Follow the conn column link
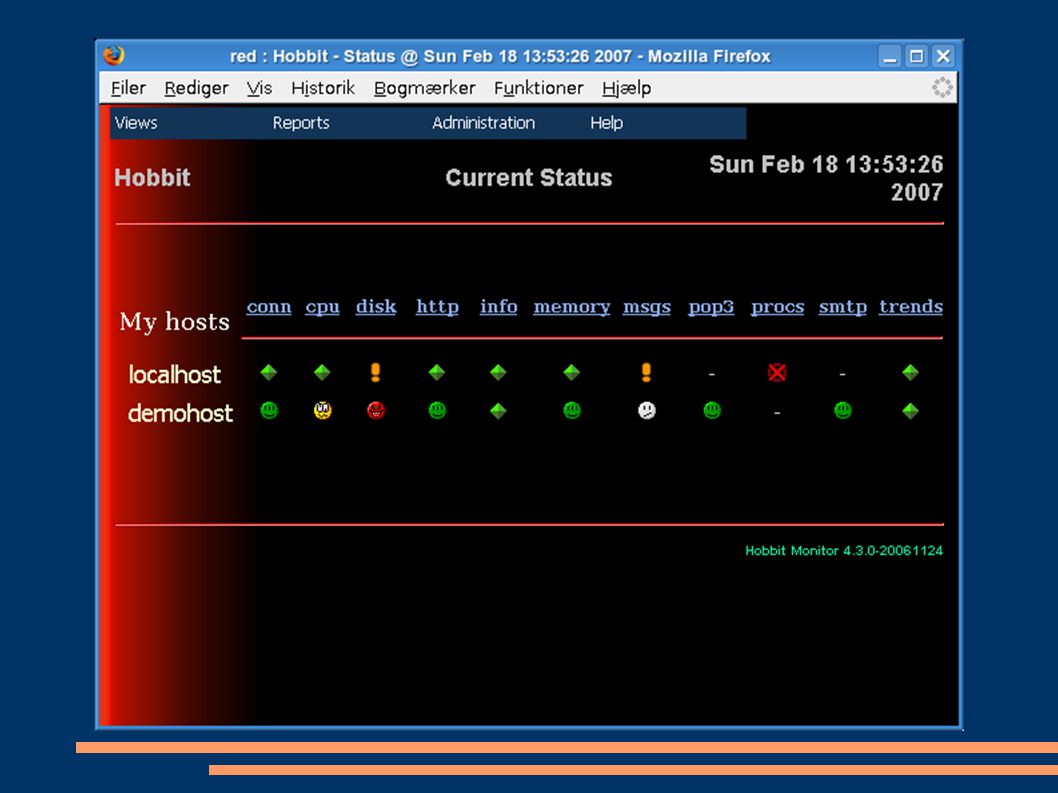The image size is (1058, 793). (269, 306)
